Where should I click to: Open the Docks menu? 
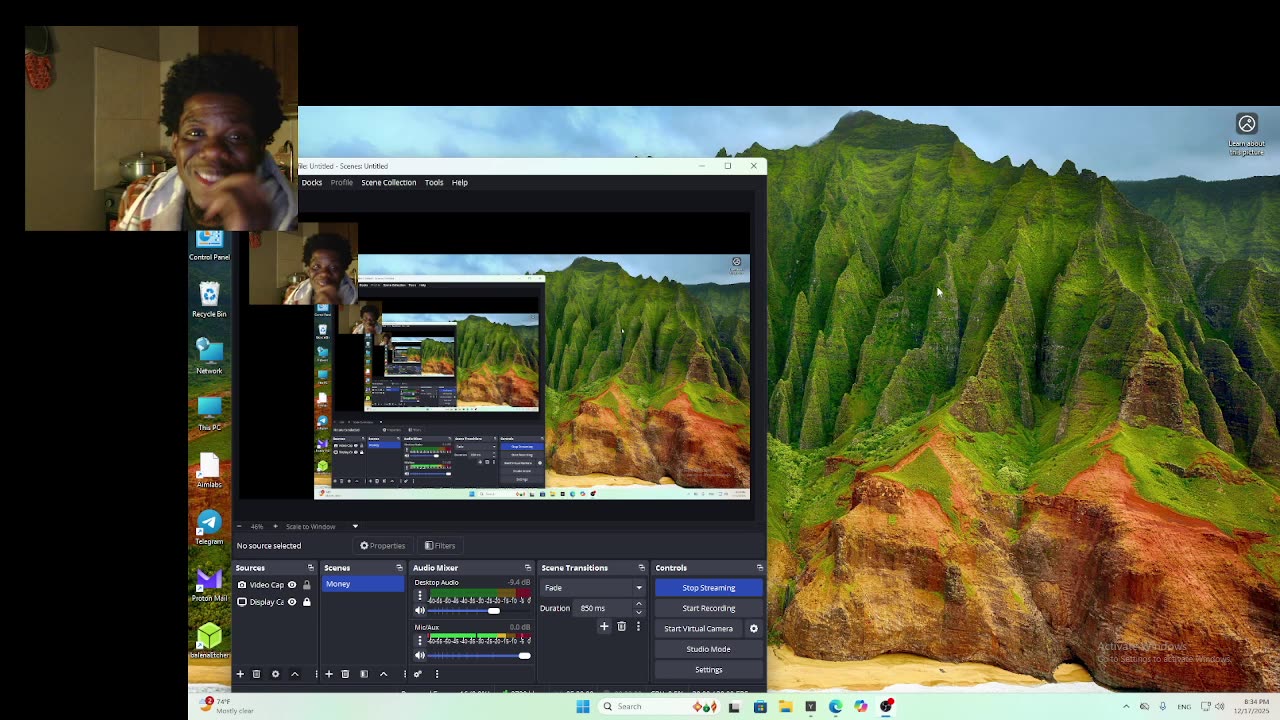click(312, 182)
